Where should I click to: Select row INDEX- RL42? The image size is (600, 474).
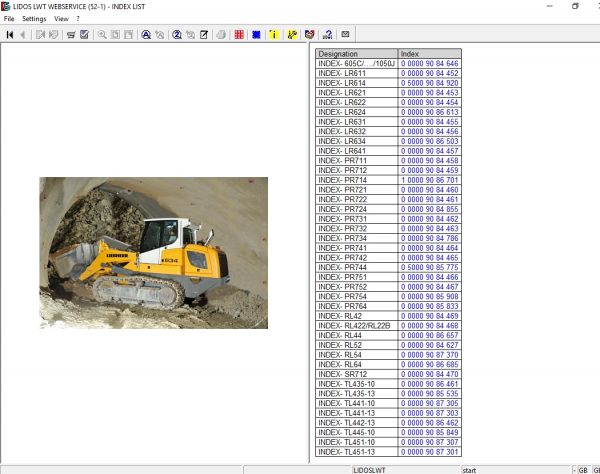tap(388, 316)
